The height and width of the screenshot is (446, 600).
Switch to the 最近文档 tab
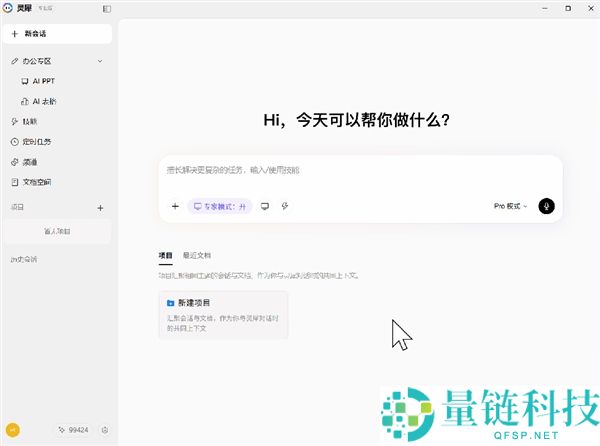click(197, 256)
